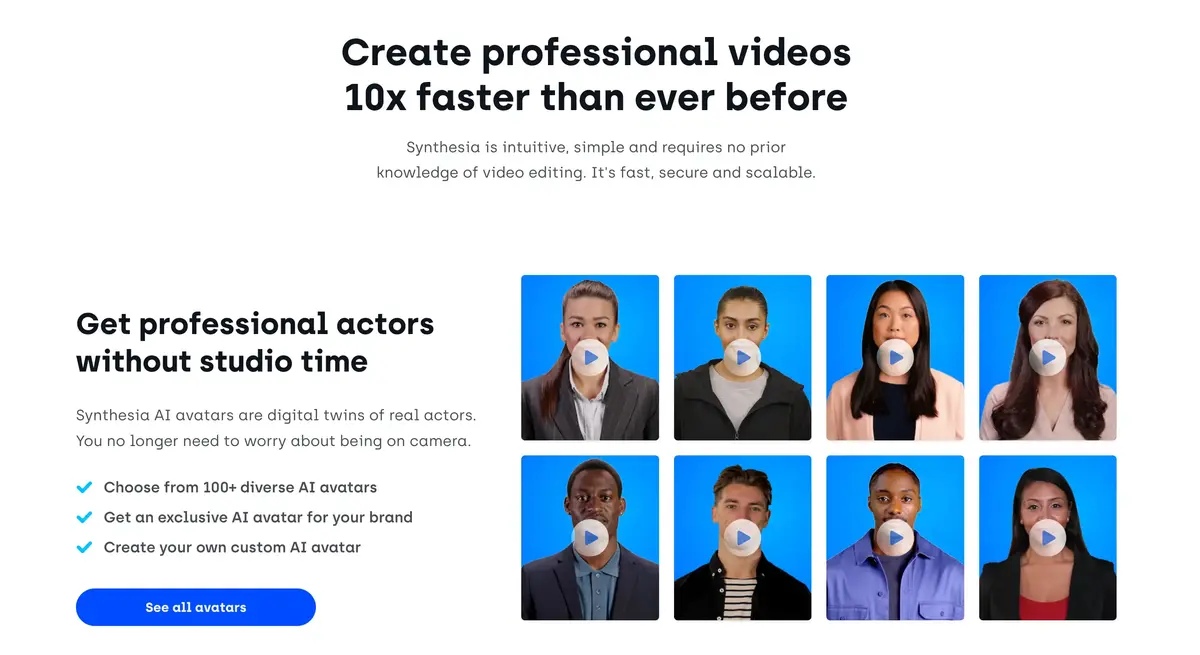Viewport: 1200px width, 655px height.
Task: Play the video of avatar in white blouse
Action: tap(1047, 357)
